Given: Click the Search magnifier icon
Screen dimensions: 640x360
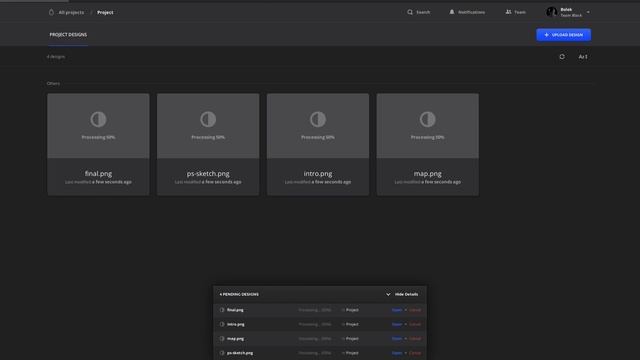Looking at the screenshot, I should pyautogui.click(x=410, y=12).
